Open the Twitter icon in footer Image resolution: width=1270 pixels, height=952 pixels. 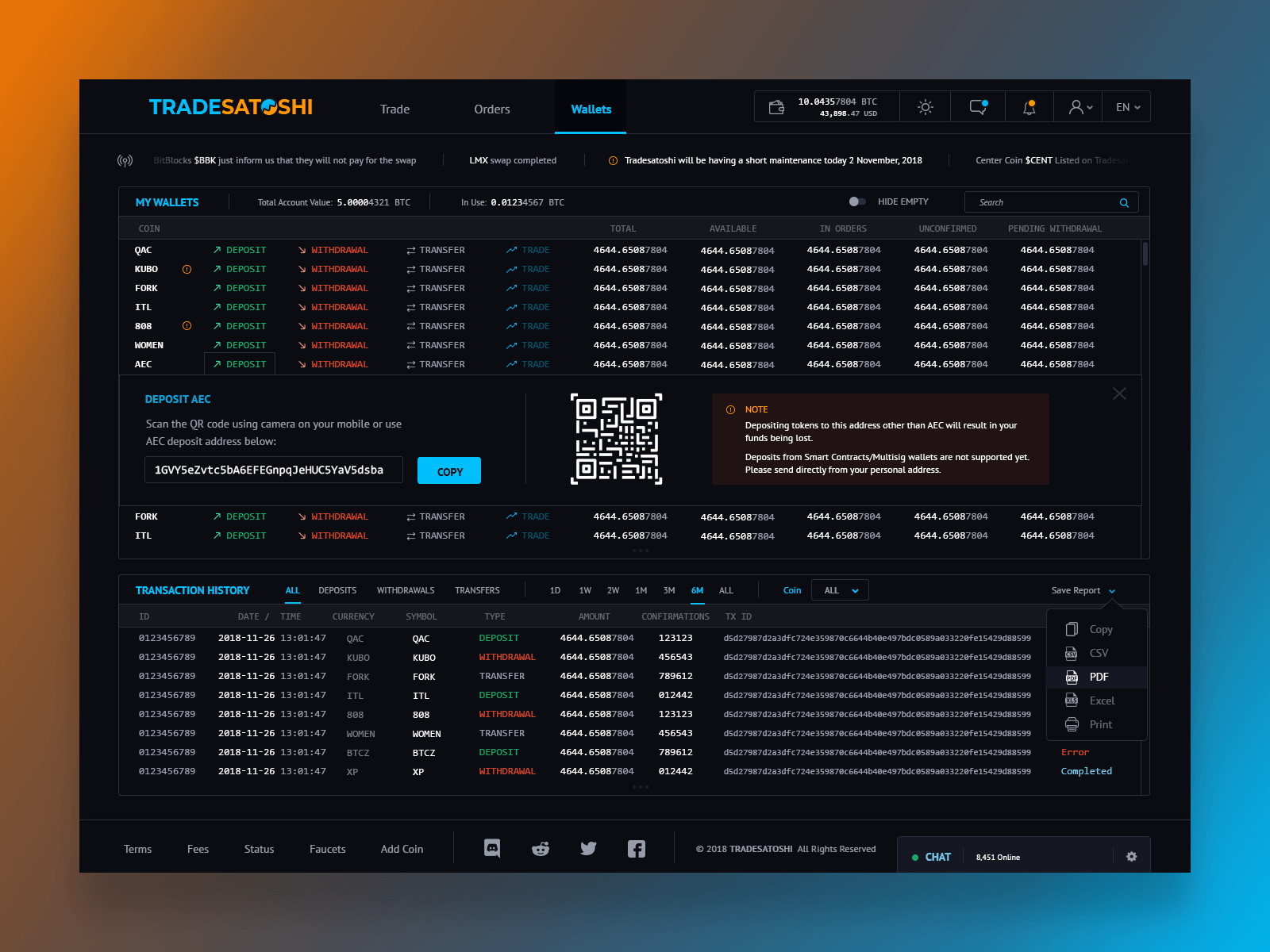(x=588, y=849)
